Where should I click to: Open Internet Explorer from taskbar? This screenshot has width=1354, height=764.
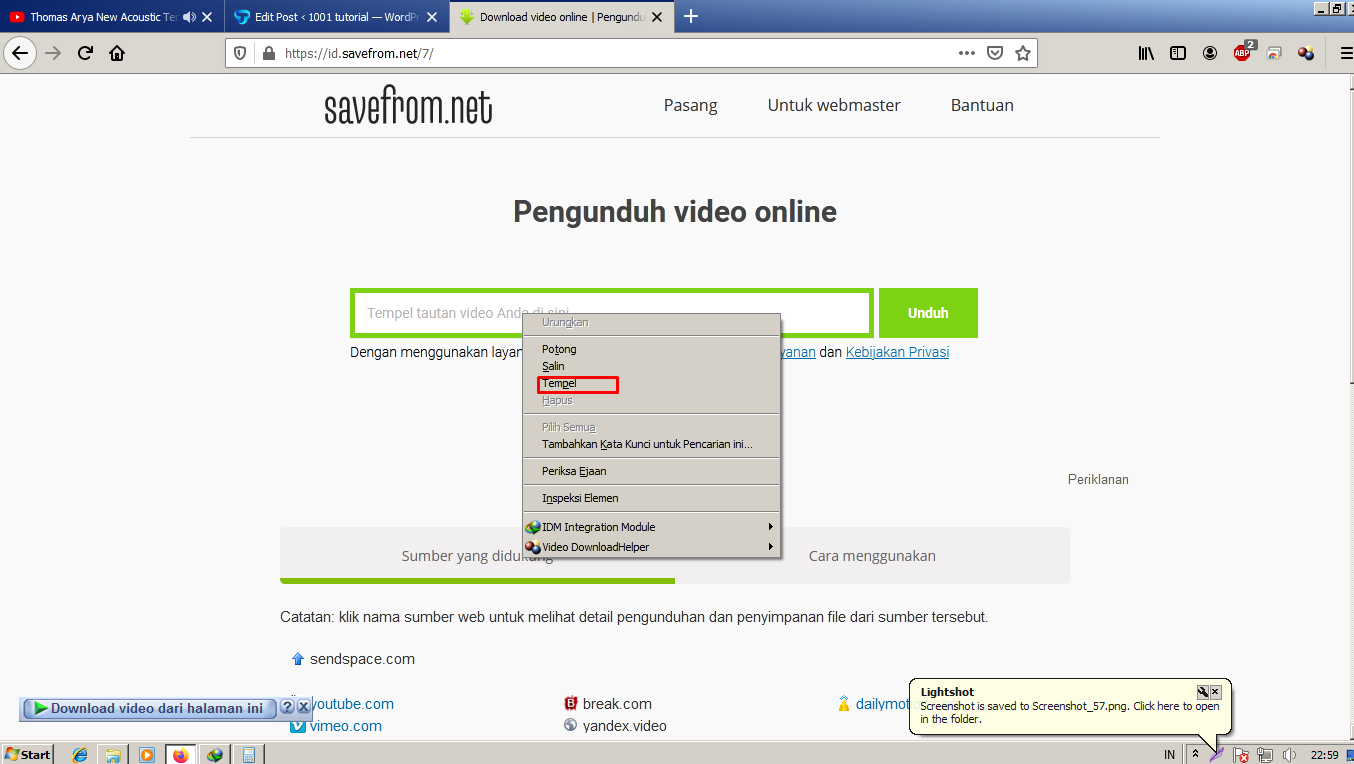coord(80,754)
